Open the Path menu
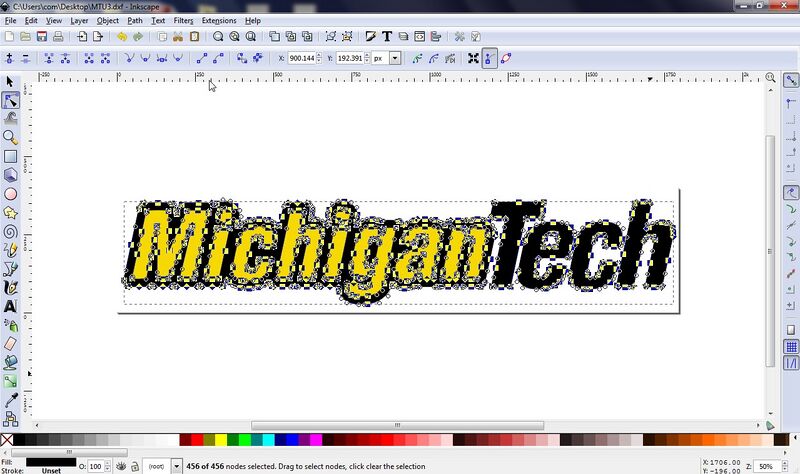The image size is (800, 474). point(135,20)
